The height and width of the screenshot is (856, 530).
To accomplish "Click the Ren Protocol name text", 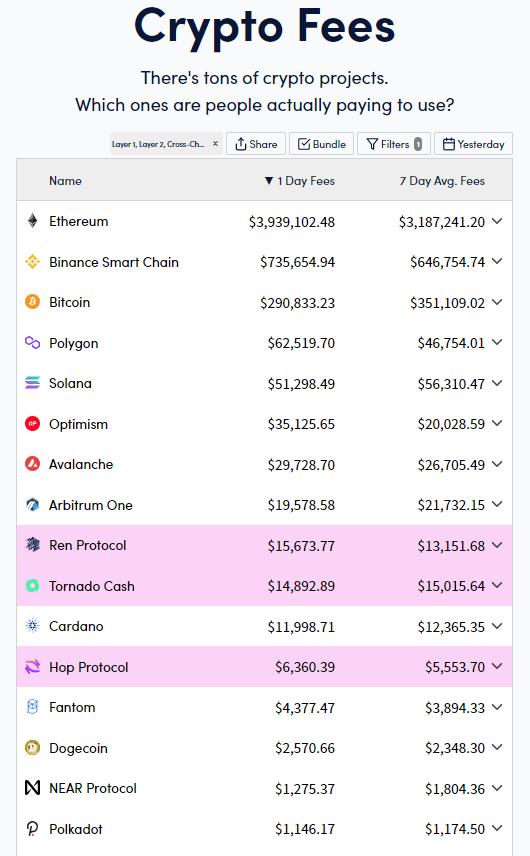I will point(88,545).
